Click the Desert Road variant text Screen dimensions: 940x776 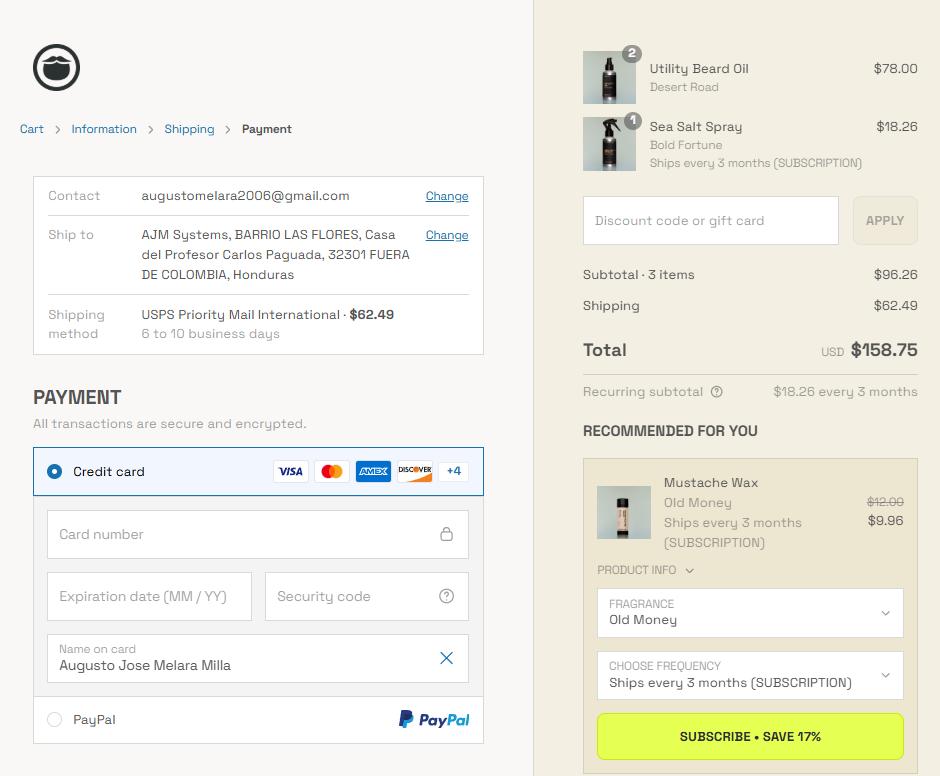coord(684,87)
